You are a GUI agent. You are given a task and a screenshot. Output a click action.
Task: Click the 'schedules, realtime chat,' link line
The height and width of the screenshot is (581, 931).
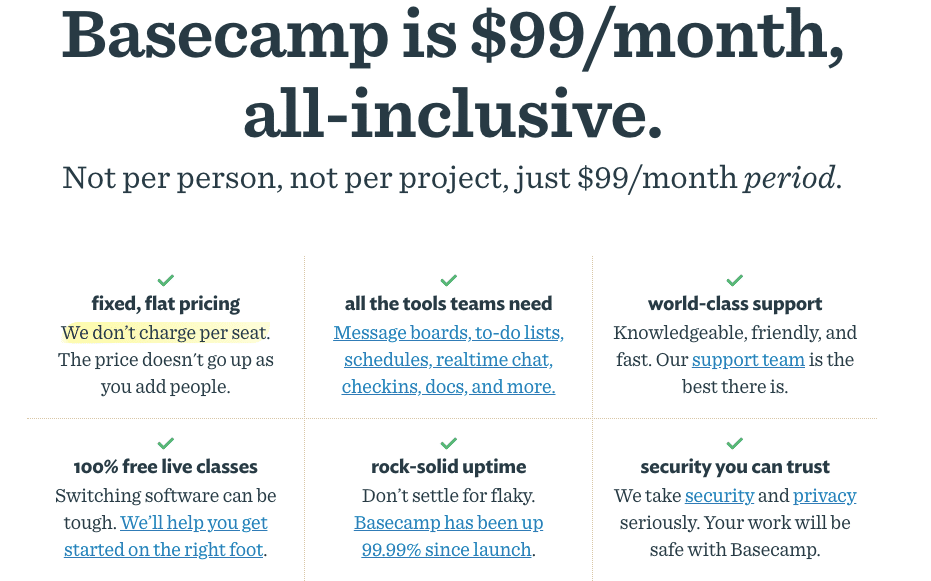pyautogui.click(x=448, y=360)
